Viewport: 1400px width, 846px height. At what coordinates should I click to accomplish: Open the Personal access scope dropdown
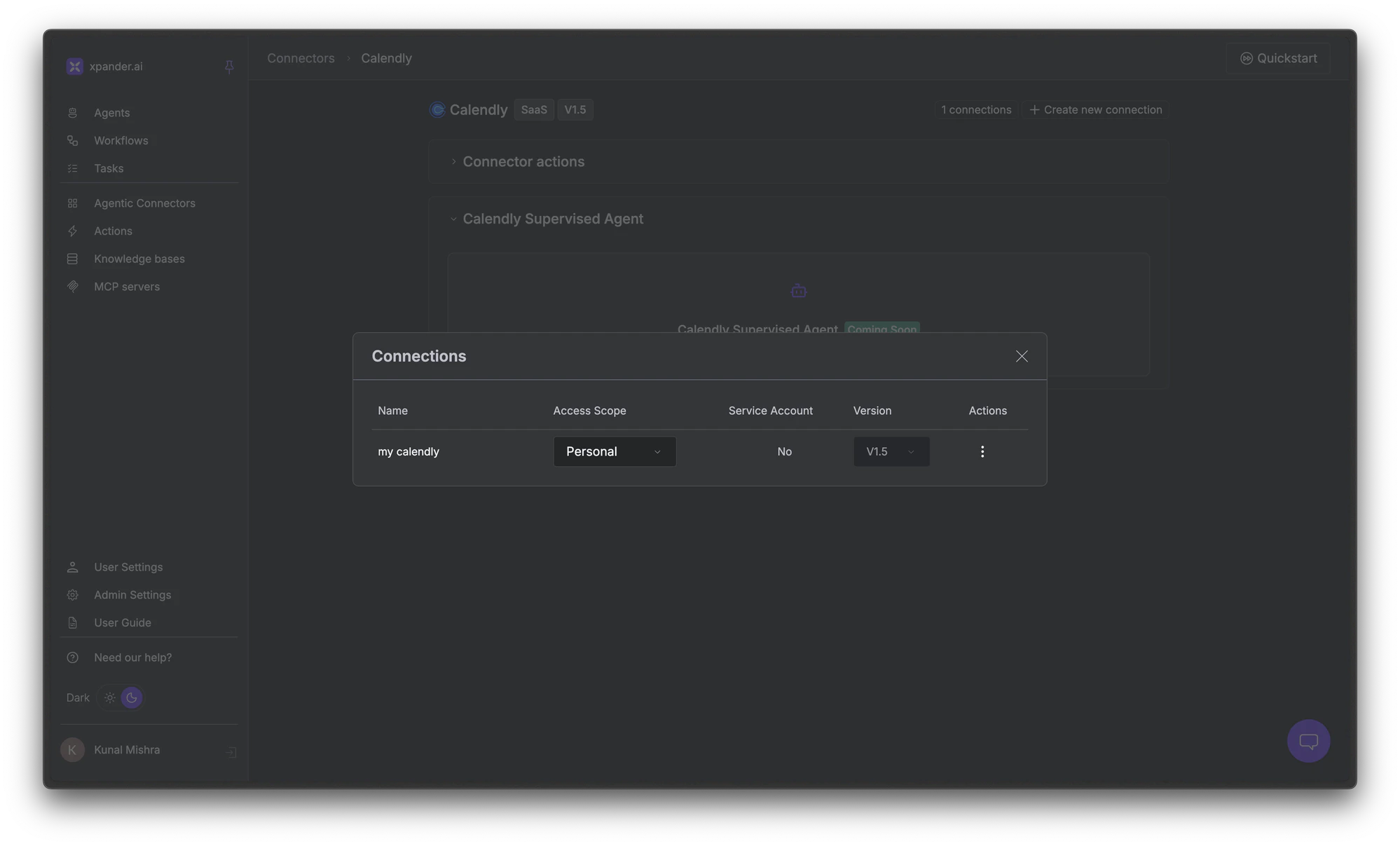pyautogui.click(x=614, y=451)
